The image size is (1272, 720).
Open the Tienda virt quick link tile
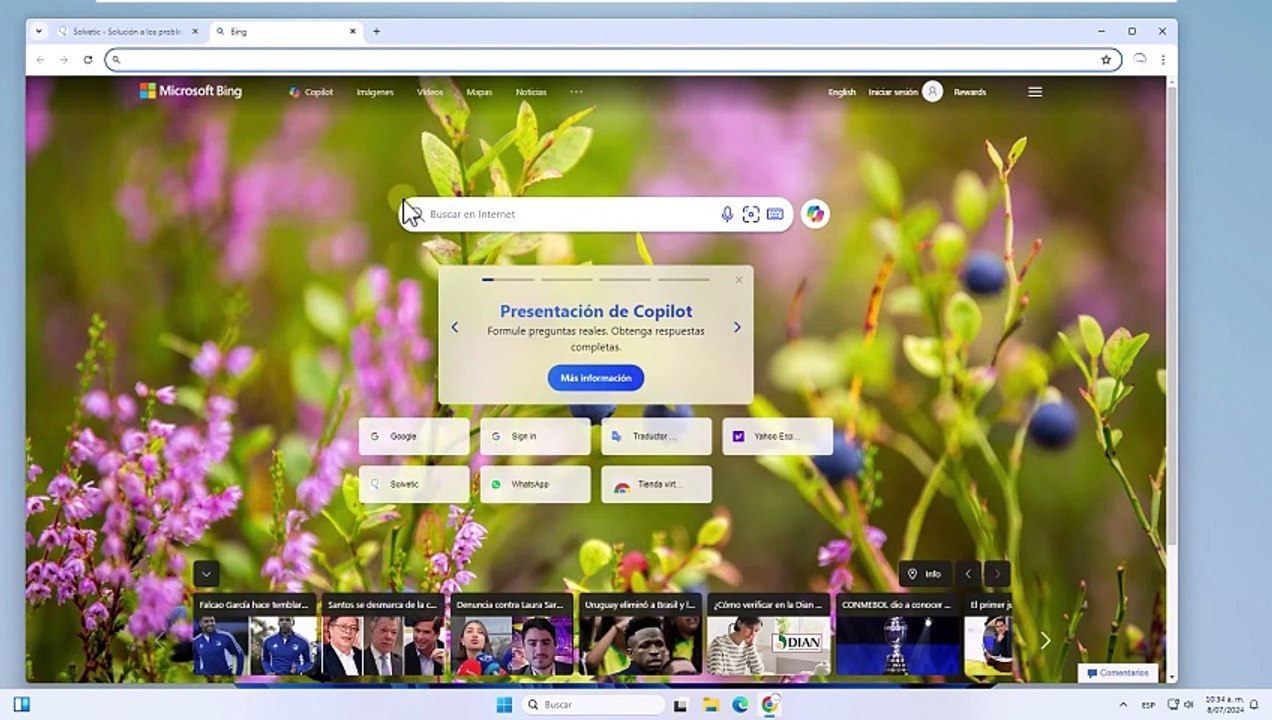(656, 484)
